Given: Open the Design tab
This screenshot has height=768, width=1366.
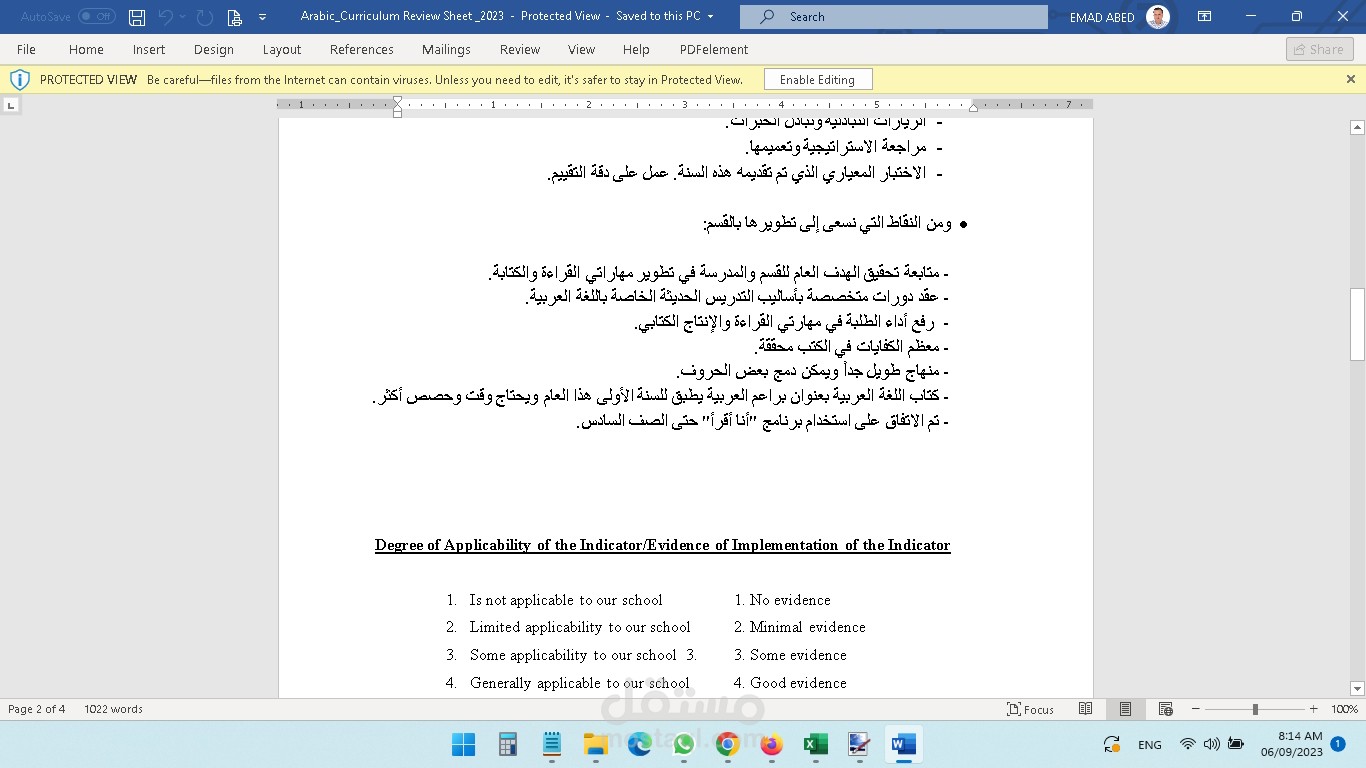Looking at the screenshot, I should coord(213,49).
